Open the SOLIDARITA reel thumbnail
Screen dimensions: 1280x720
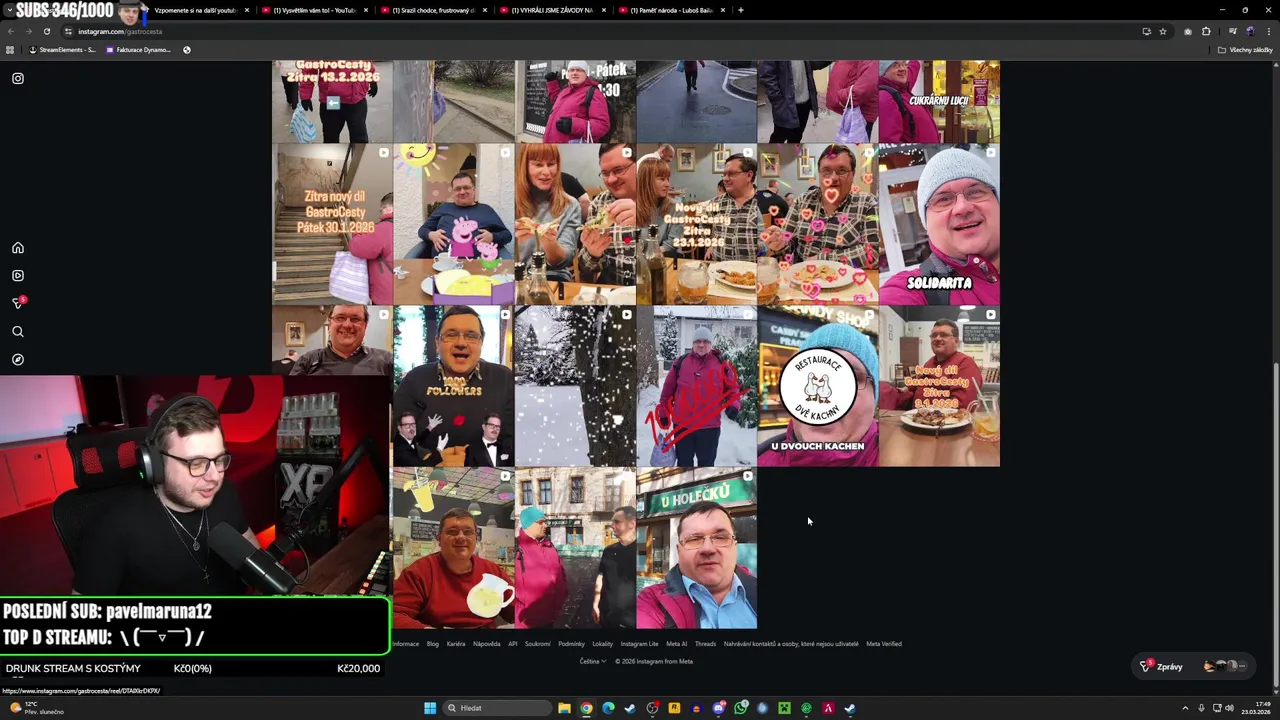tap(939, 224)
